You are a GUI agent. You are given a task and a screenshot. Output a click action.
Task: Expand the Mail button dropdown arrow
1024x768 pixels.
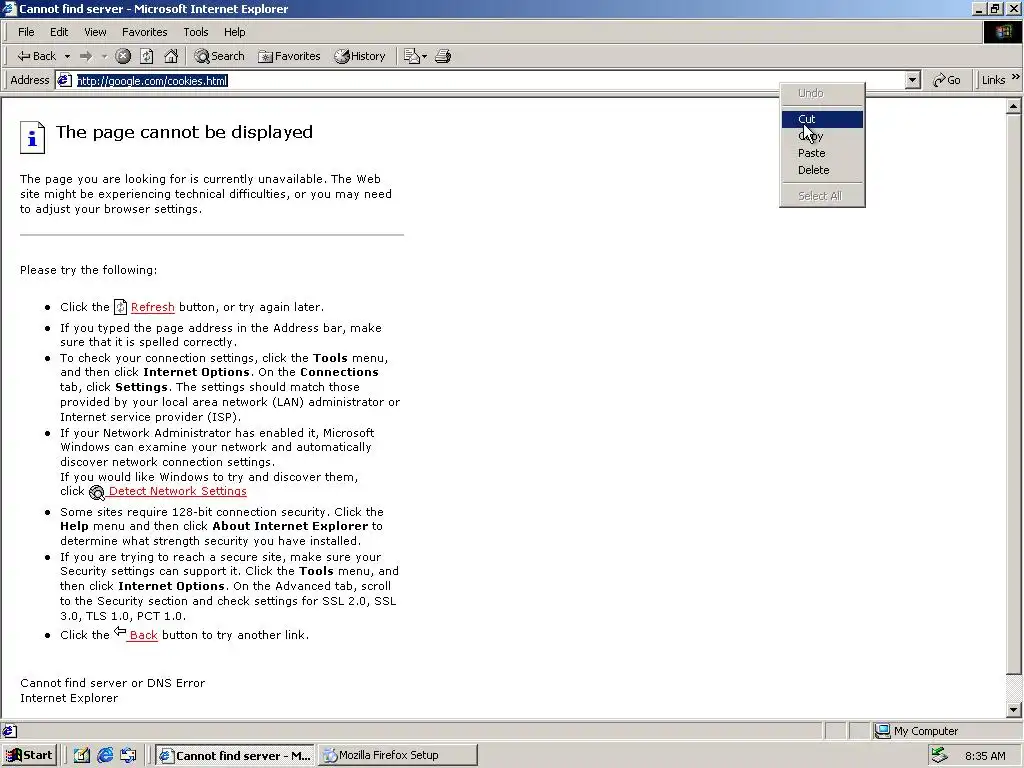click(x=424, y=56)
